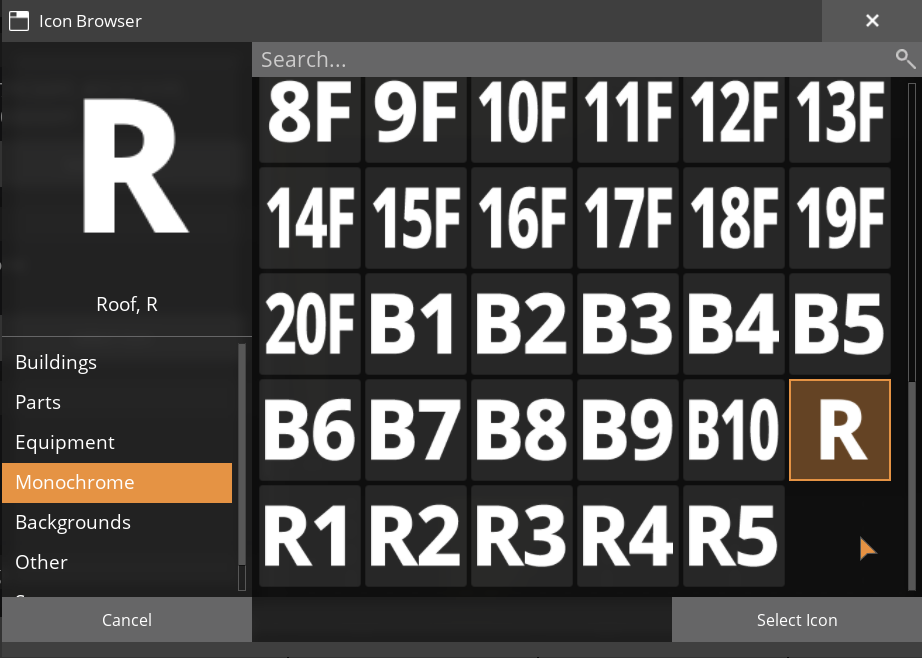
Task: Choose the B7 basement icon
Action: click(416, 430)
